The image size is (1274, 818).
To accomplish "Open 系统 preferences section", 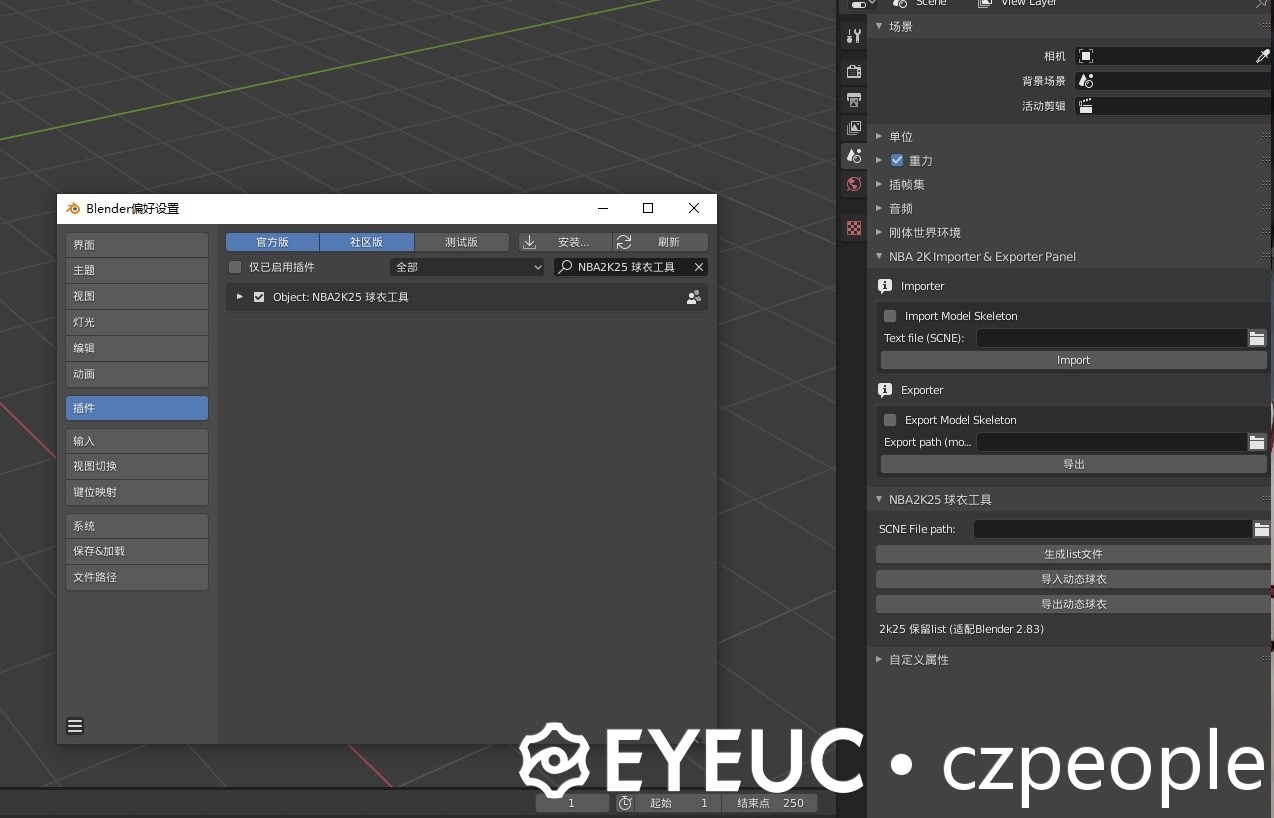I will click(x=137, y=526).
